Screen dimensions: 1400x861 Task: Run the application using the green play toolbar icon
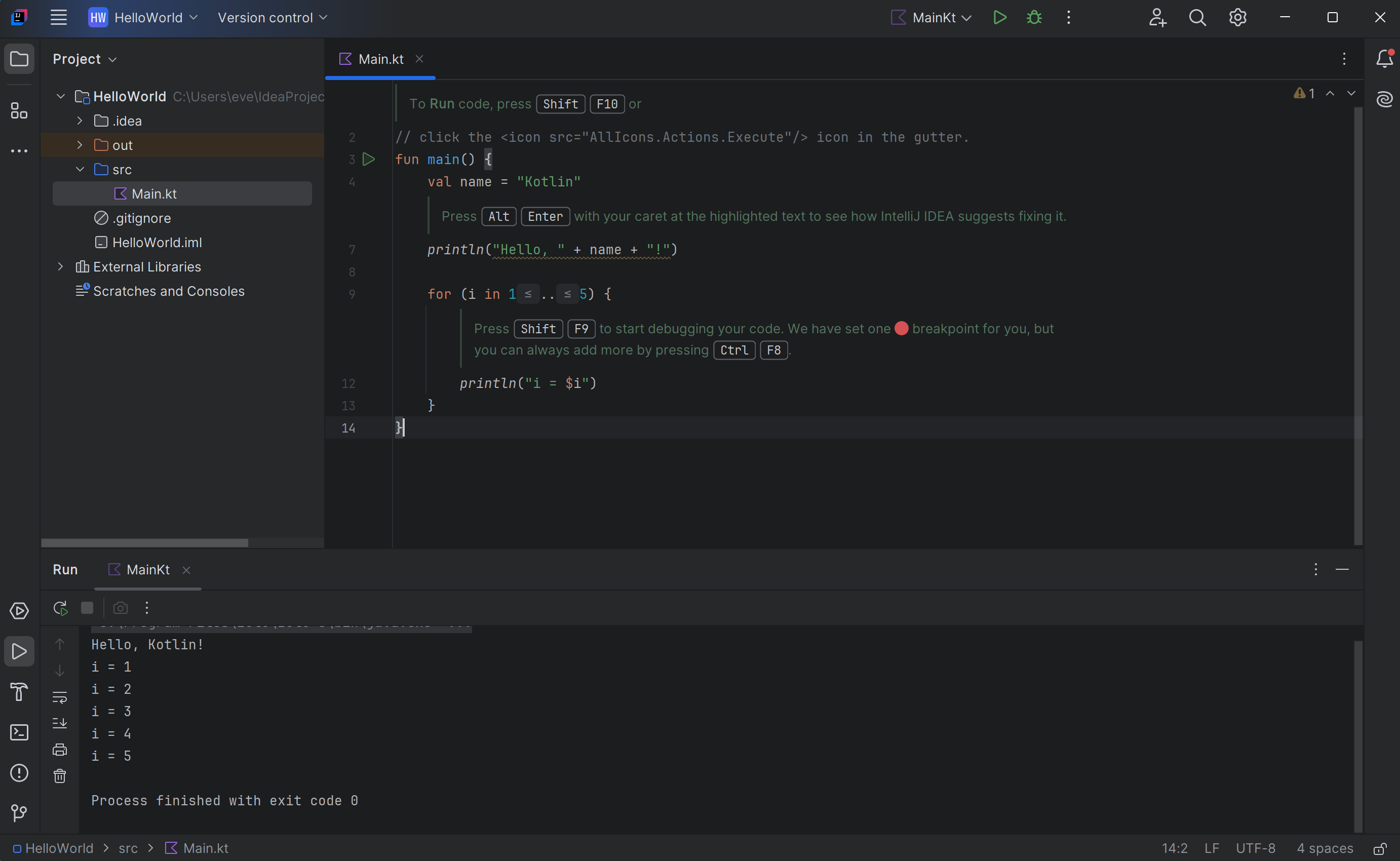tap(1000, 18)
